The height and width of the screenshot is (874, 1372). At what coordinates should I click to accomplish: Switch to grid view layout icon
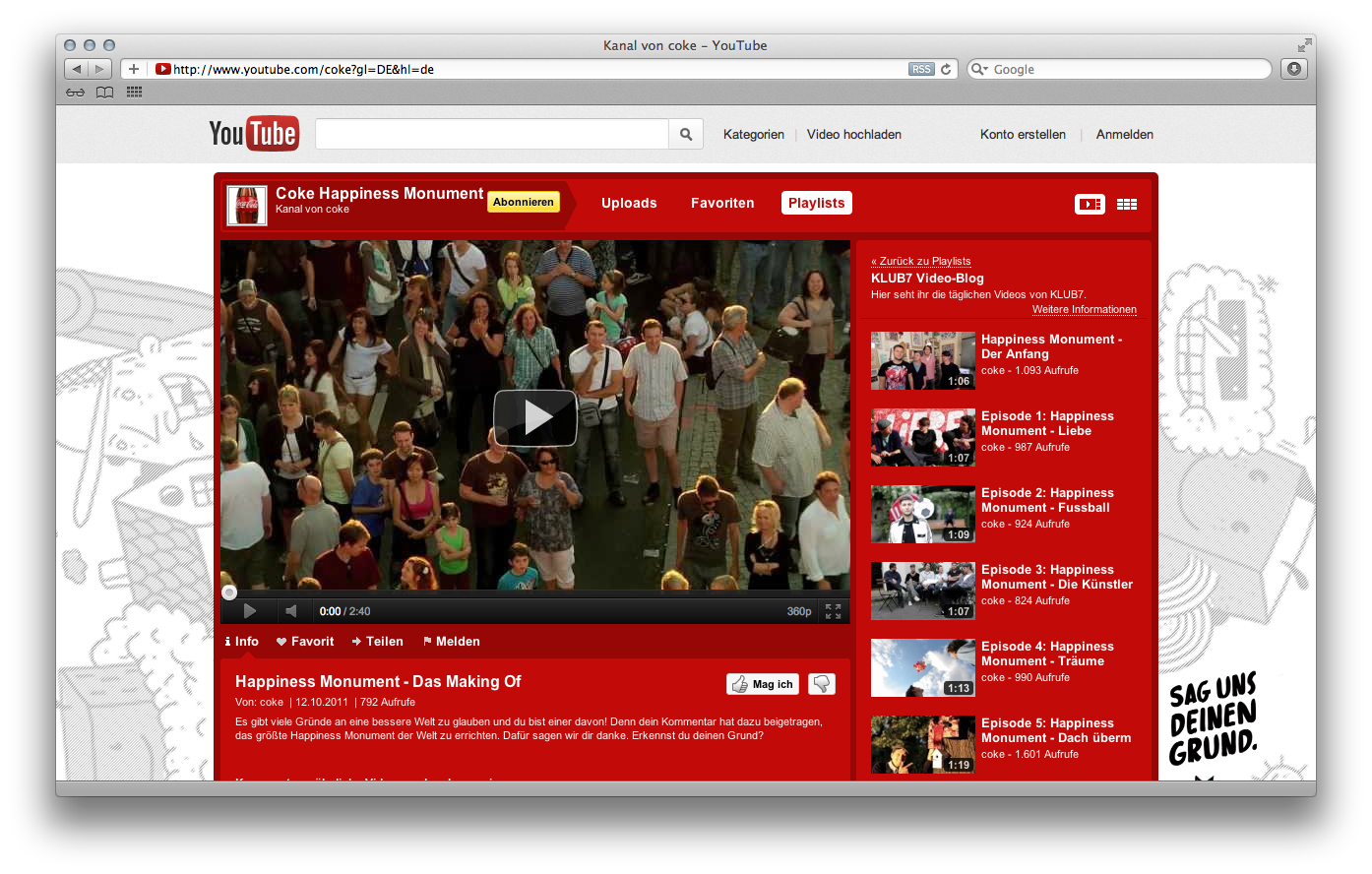(x=1127, y=204)
